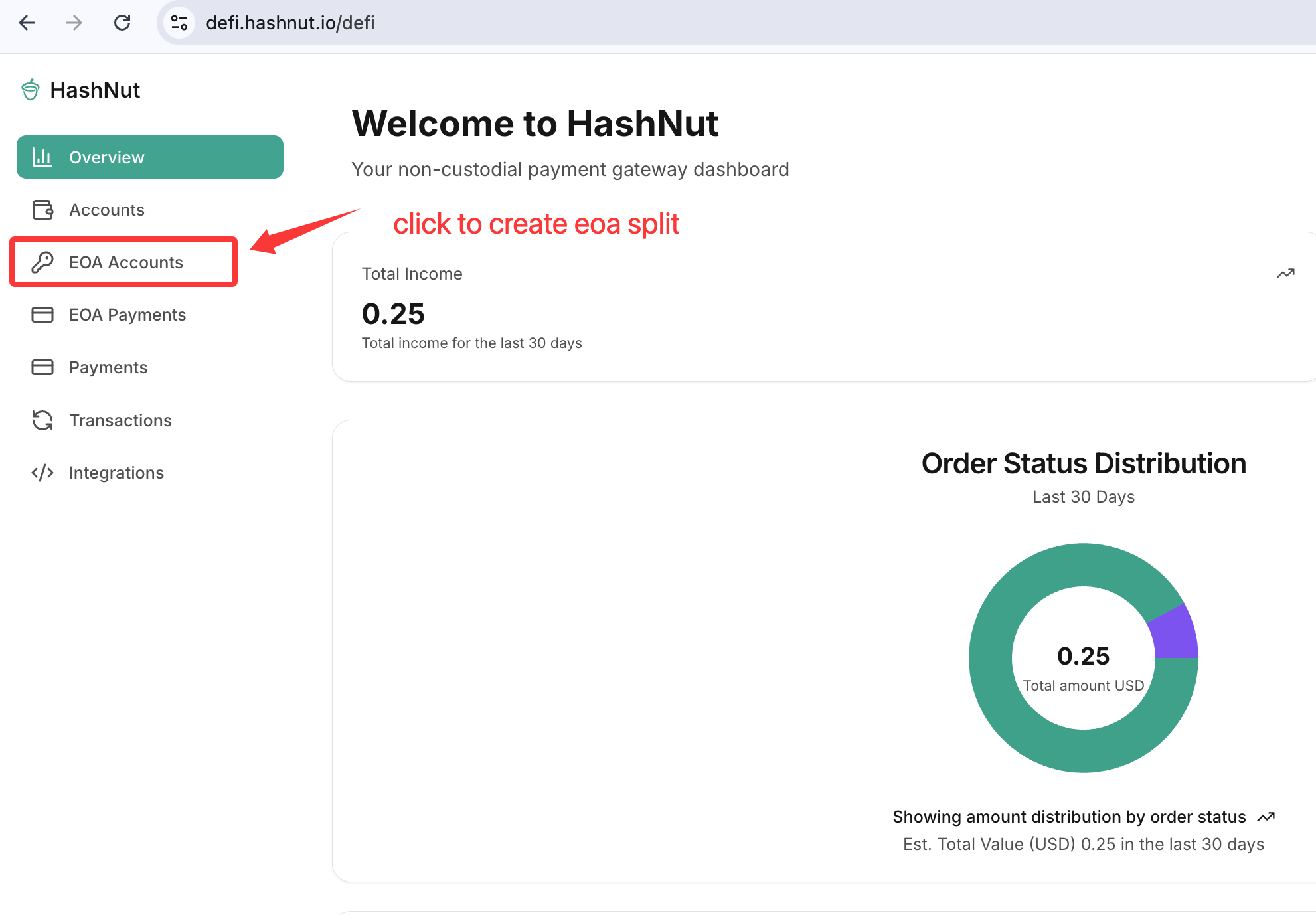Click the EOA Payments card icon
This screenshot has height=915, width=1316.
click(42, 315)
